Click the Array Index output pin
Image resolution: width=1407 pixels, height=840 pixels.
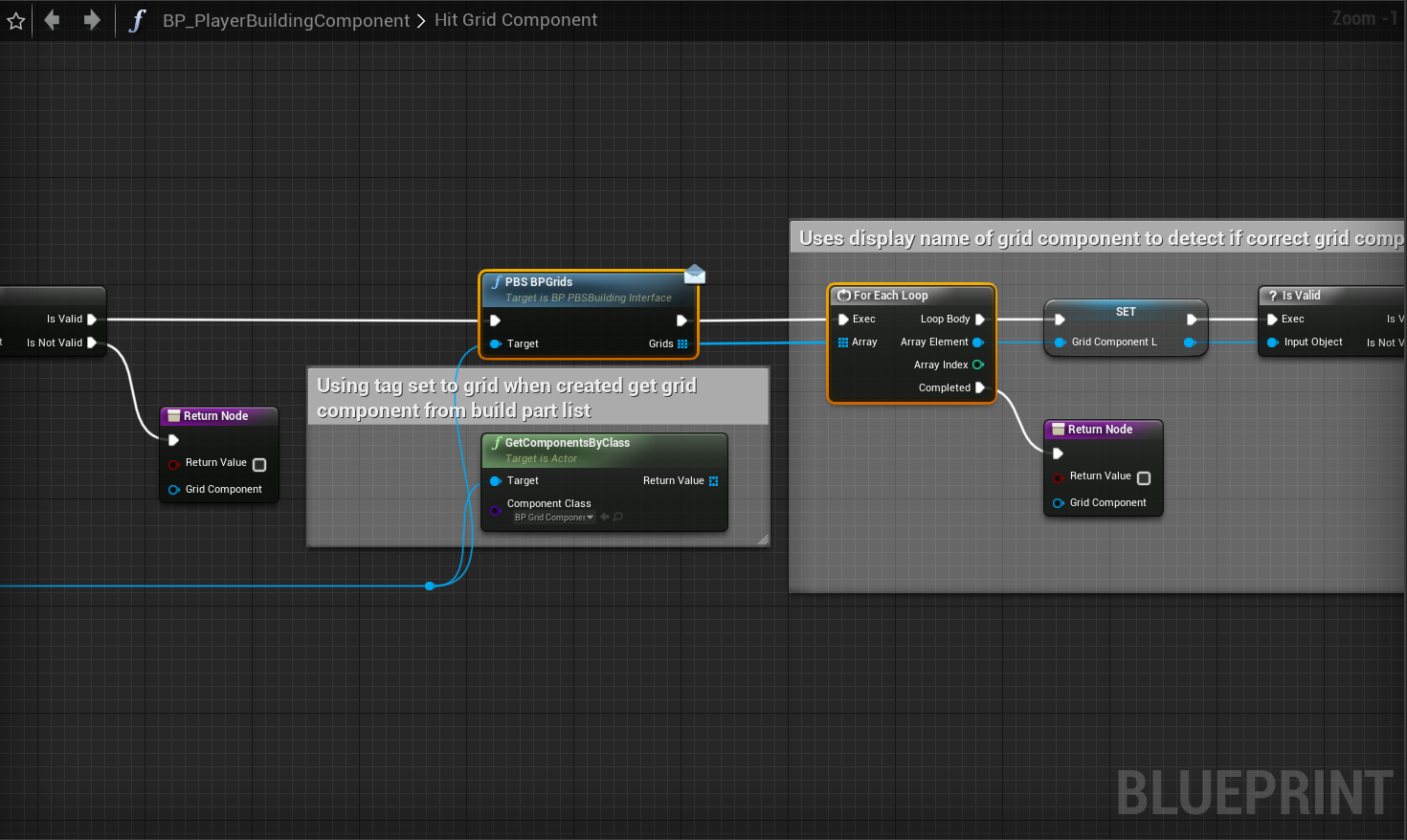[978, 365]
